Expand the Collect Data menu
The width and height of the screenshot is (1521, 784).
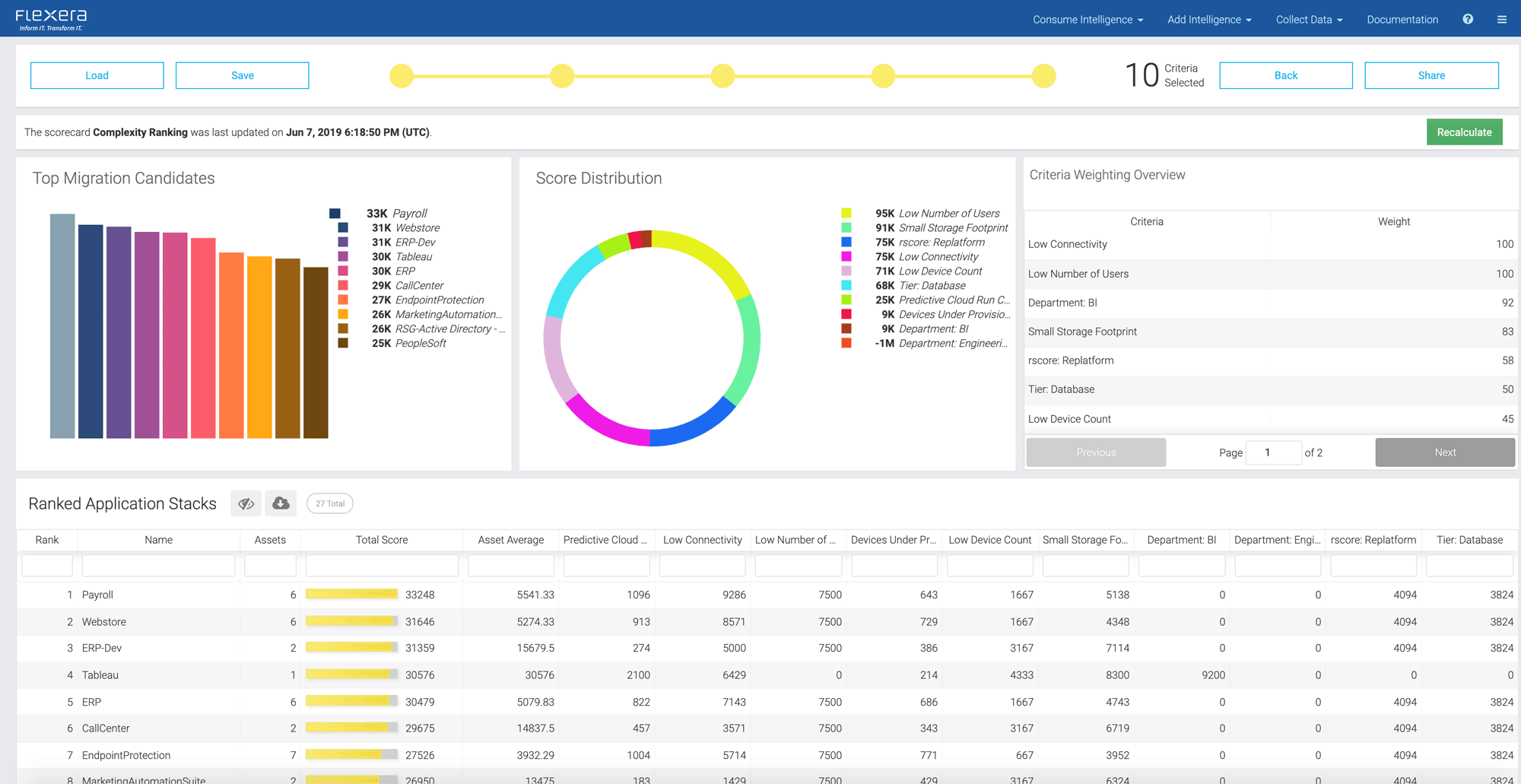click(1309, 20)
